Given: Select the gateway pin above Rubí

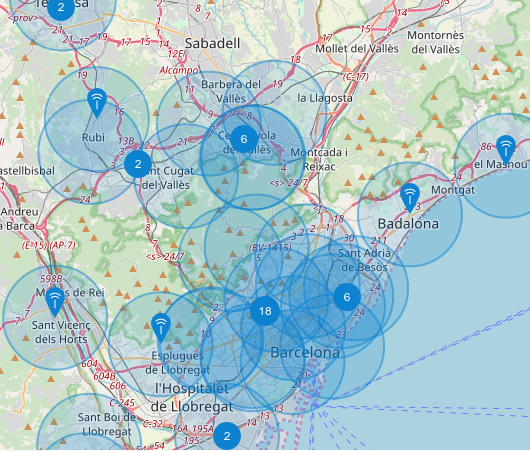Looking at the screenshot, I should pos(97,103).
